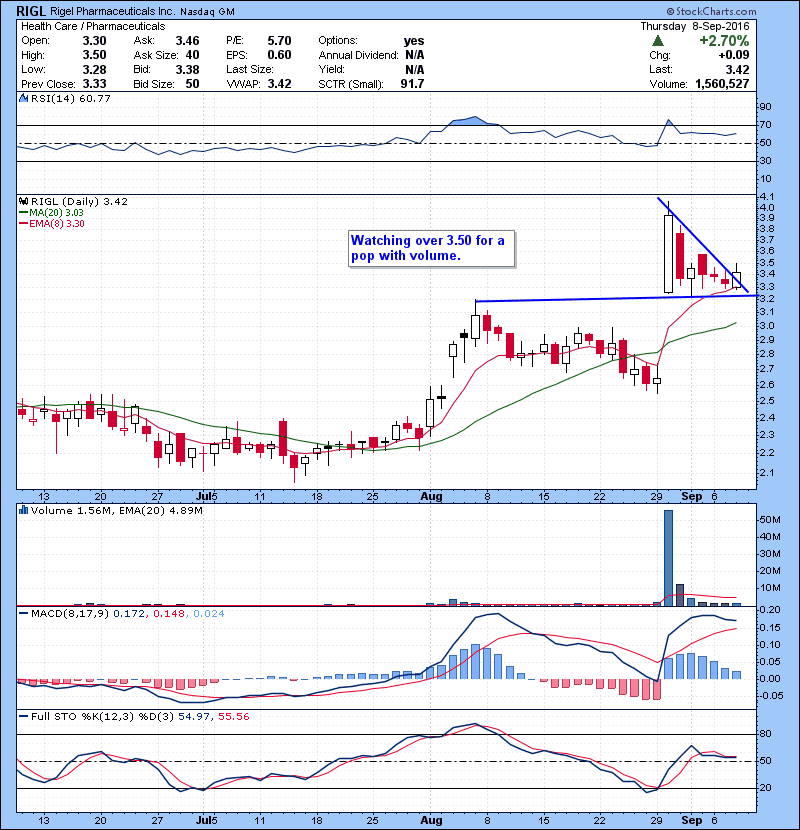The height and width of the screenshot is (830, 800).
Task: Click the Options value yes
Action: (x=414, y=41)
